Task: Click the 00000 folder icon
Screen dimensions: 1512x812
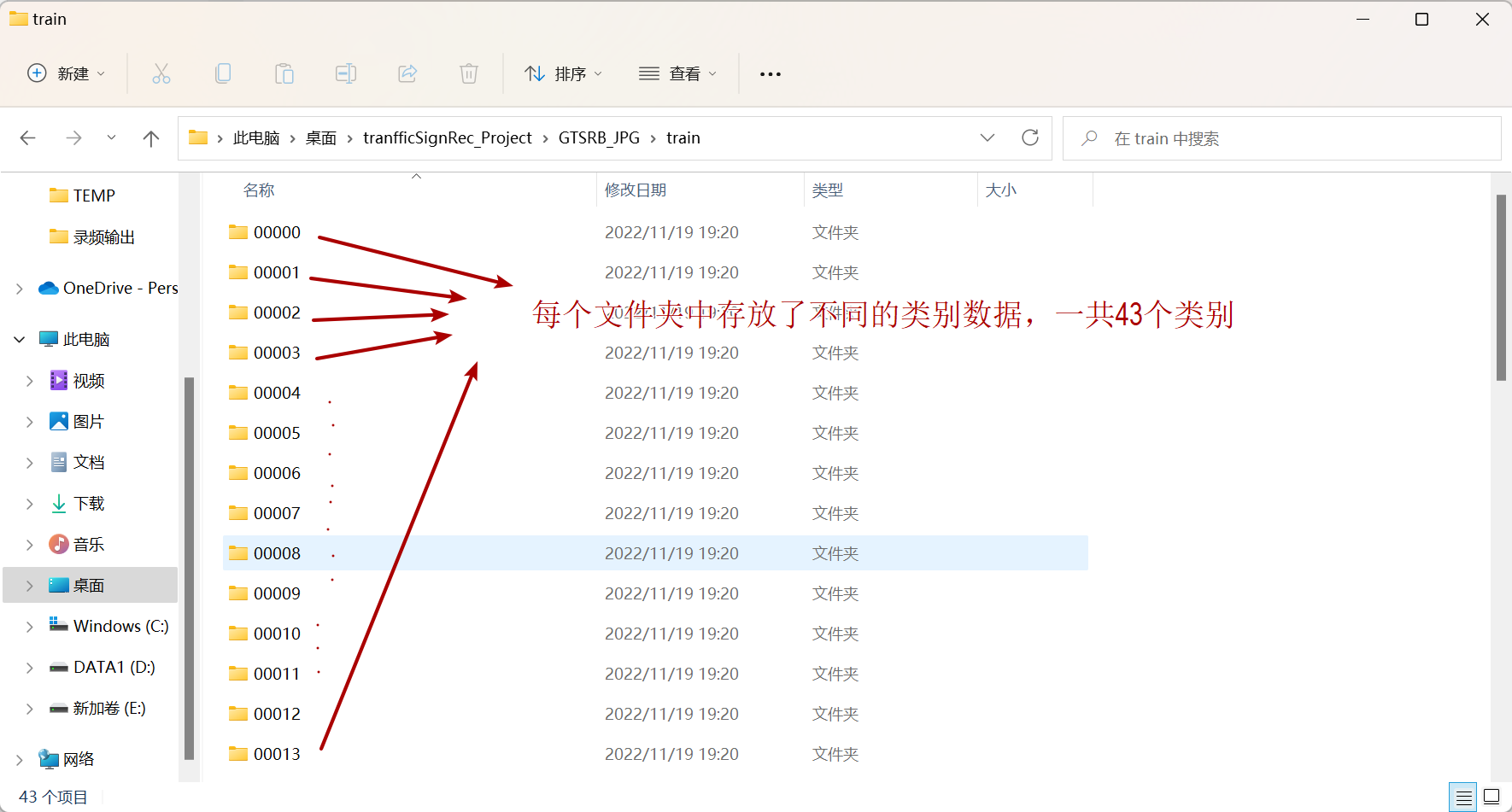Action: coord(238,232)
